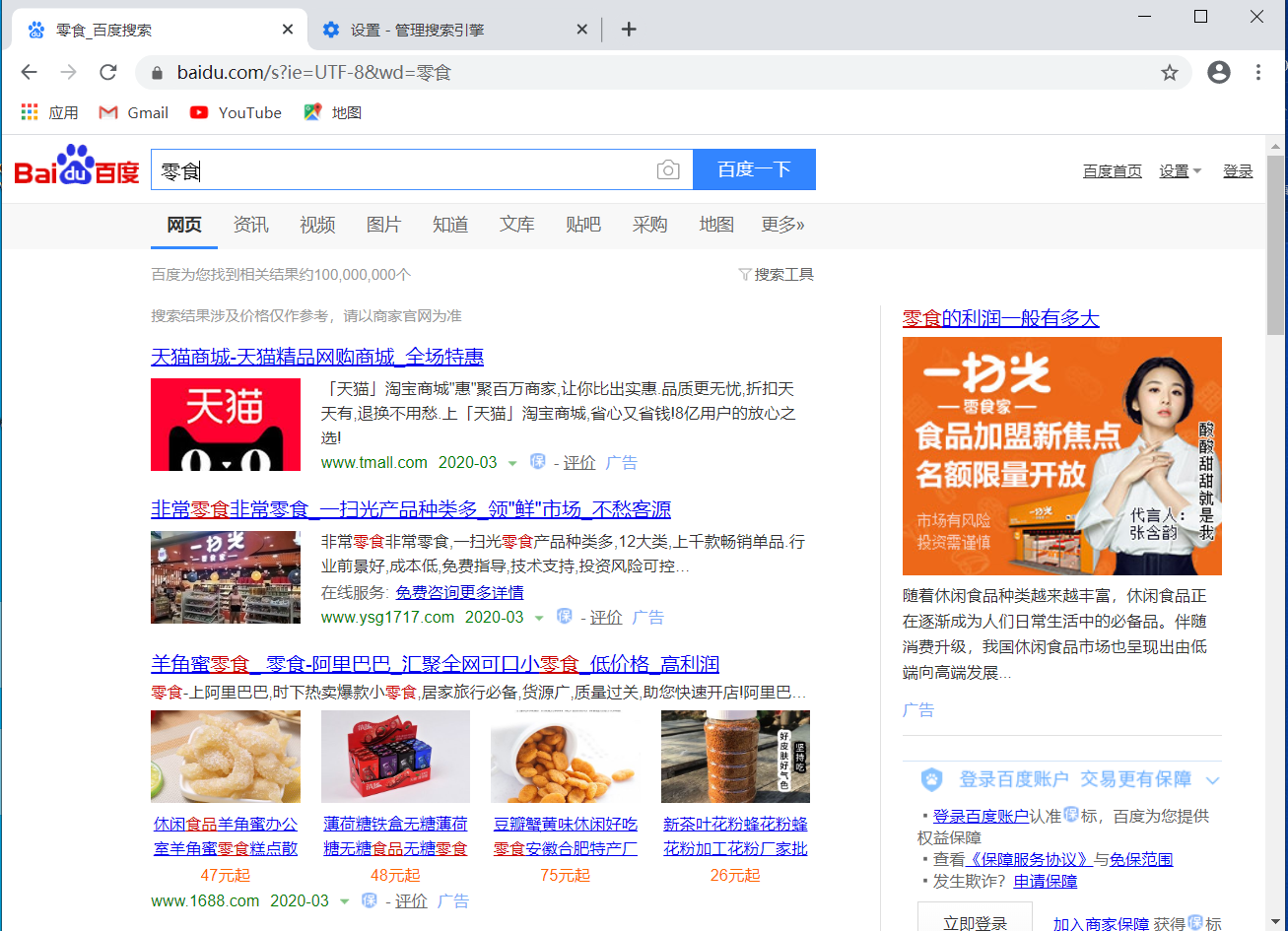
Task: Expand 更多» search categories
Action: pos(783,225)
